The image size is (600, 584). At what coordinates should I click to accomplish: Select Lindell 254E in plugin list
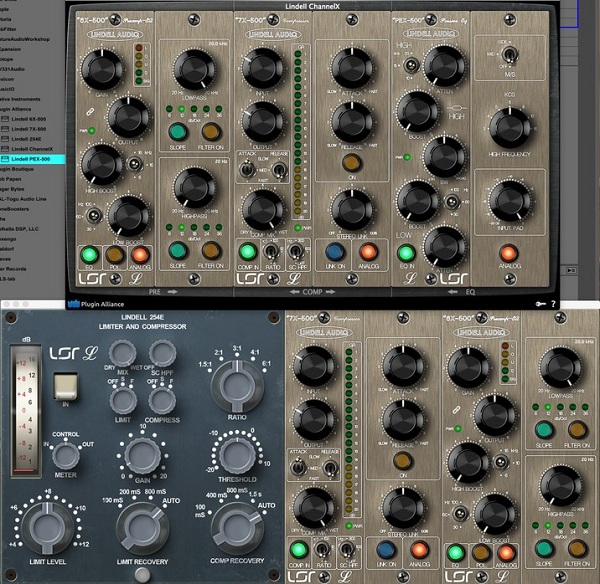[x=26, y=139]
